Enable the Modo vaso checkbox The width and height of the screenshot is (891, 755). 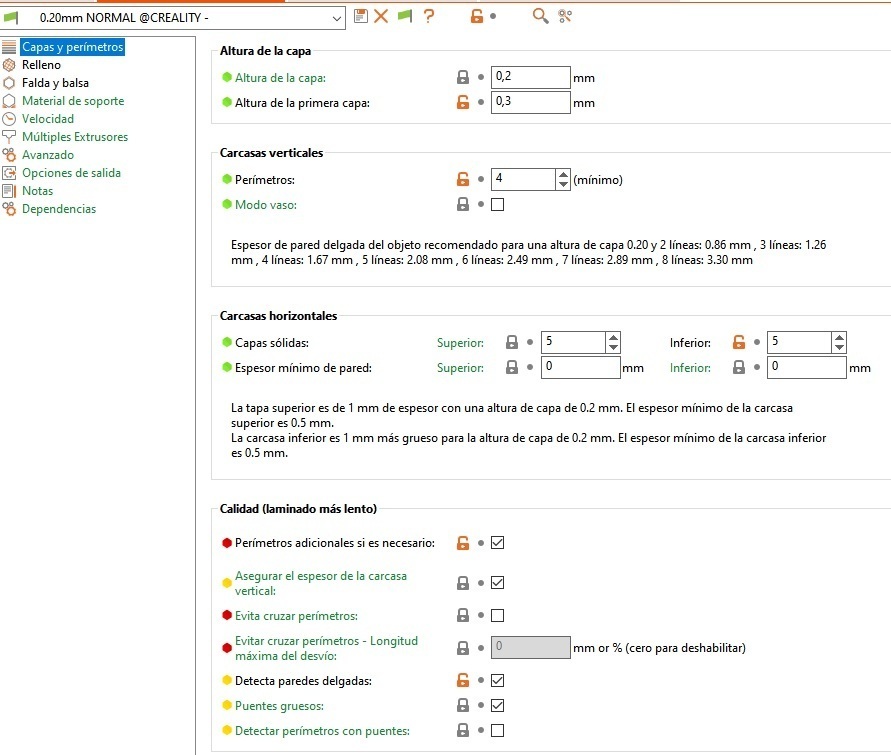pos(497,205)
